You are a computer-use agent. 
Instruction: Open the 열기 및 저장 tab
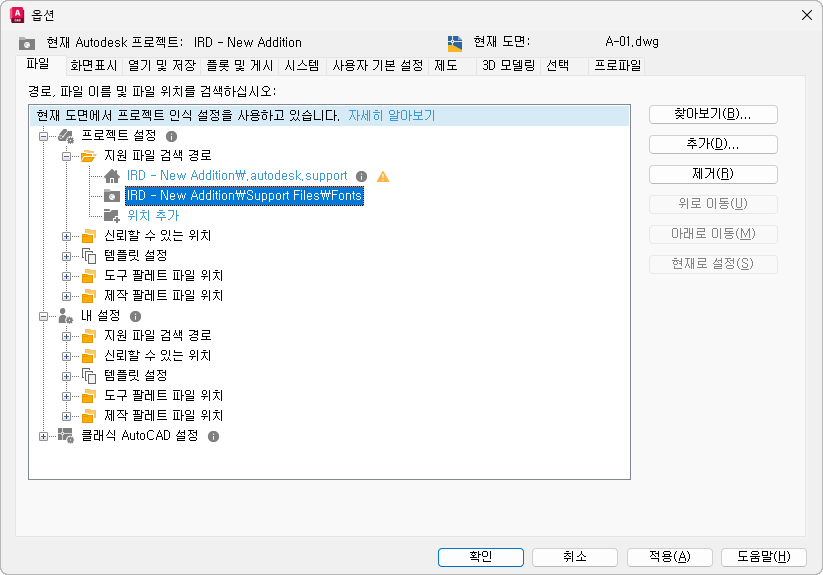[x=162, y=66]
